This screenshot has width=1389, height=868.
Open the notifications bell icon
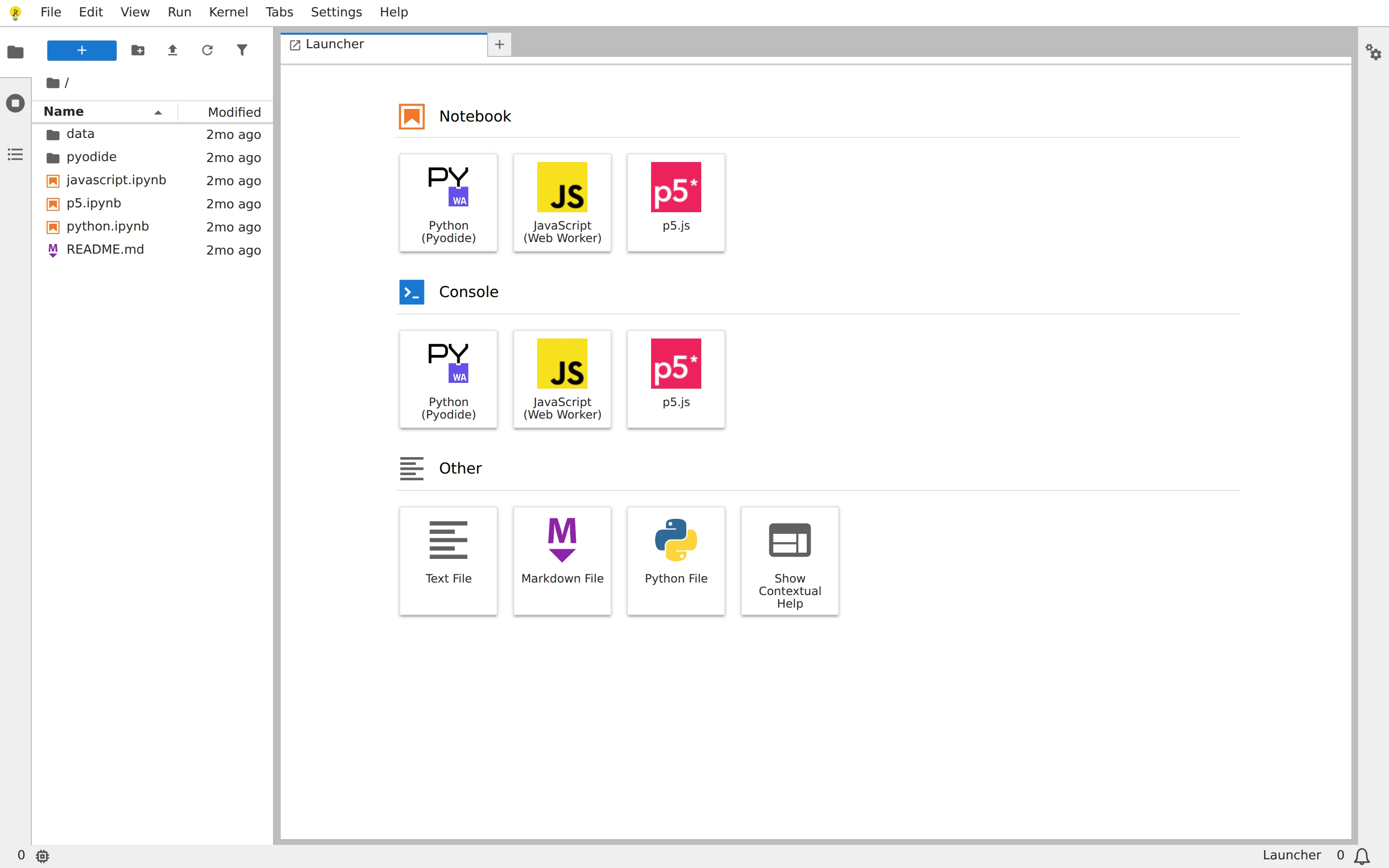point(1362,856)
